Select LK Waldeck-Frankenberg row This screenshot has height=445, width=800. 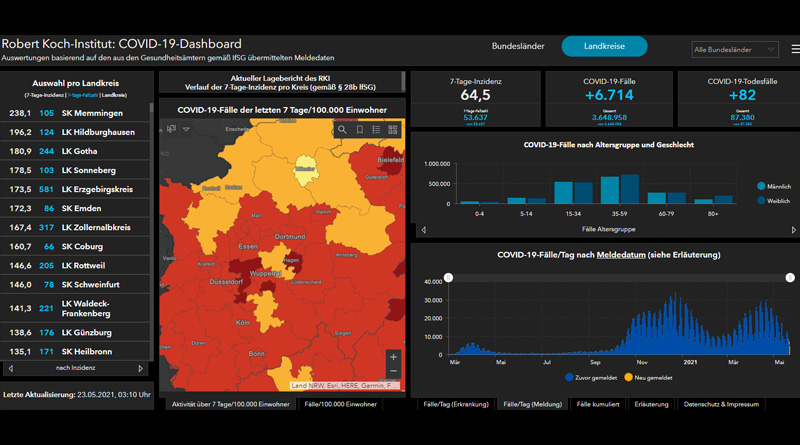coord(75,308)
